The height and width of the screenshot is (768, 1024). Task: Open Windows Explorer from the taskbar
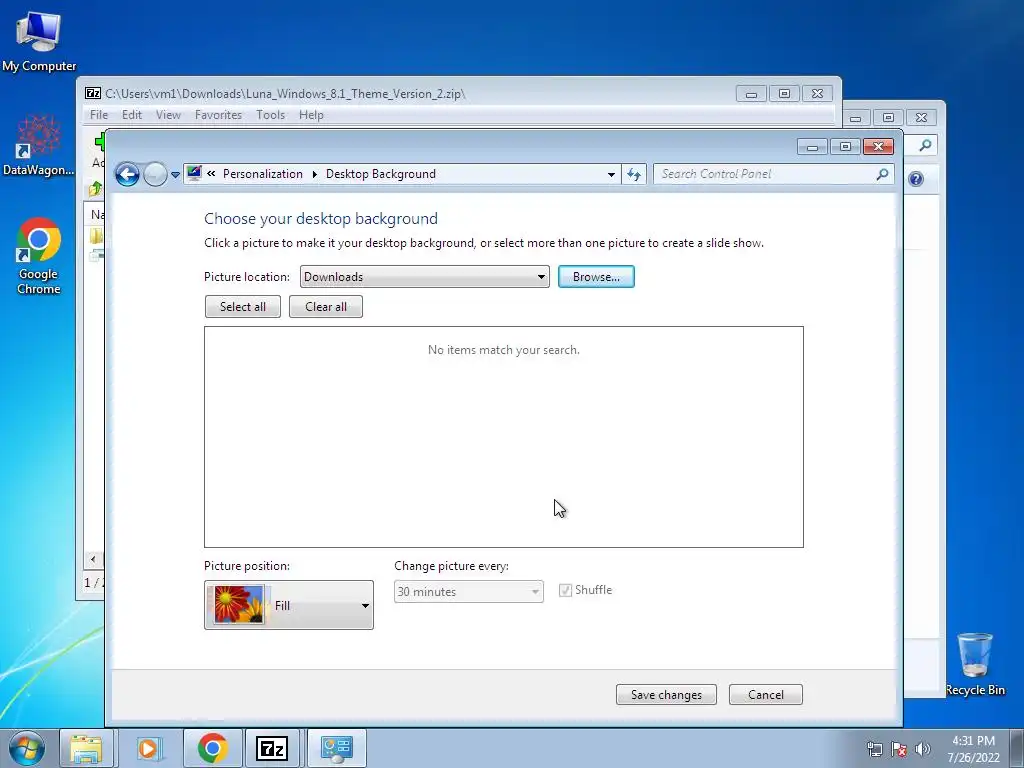pos(86,748)
